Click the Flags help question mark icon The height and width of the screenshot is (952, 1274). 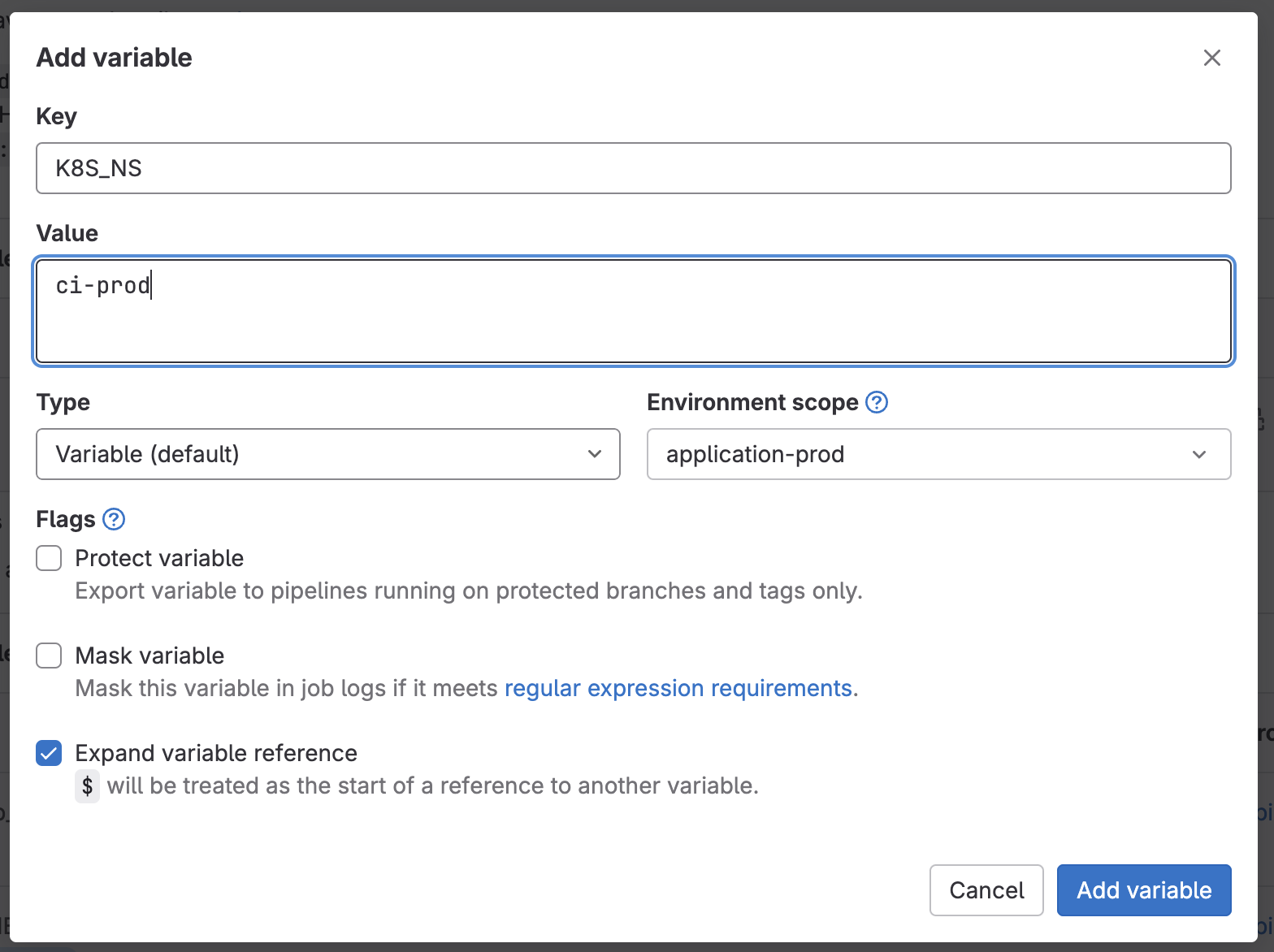(x=114, y=519)
